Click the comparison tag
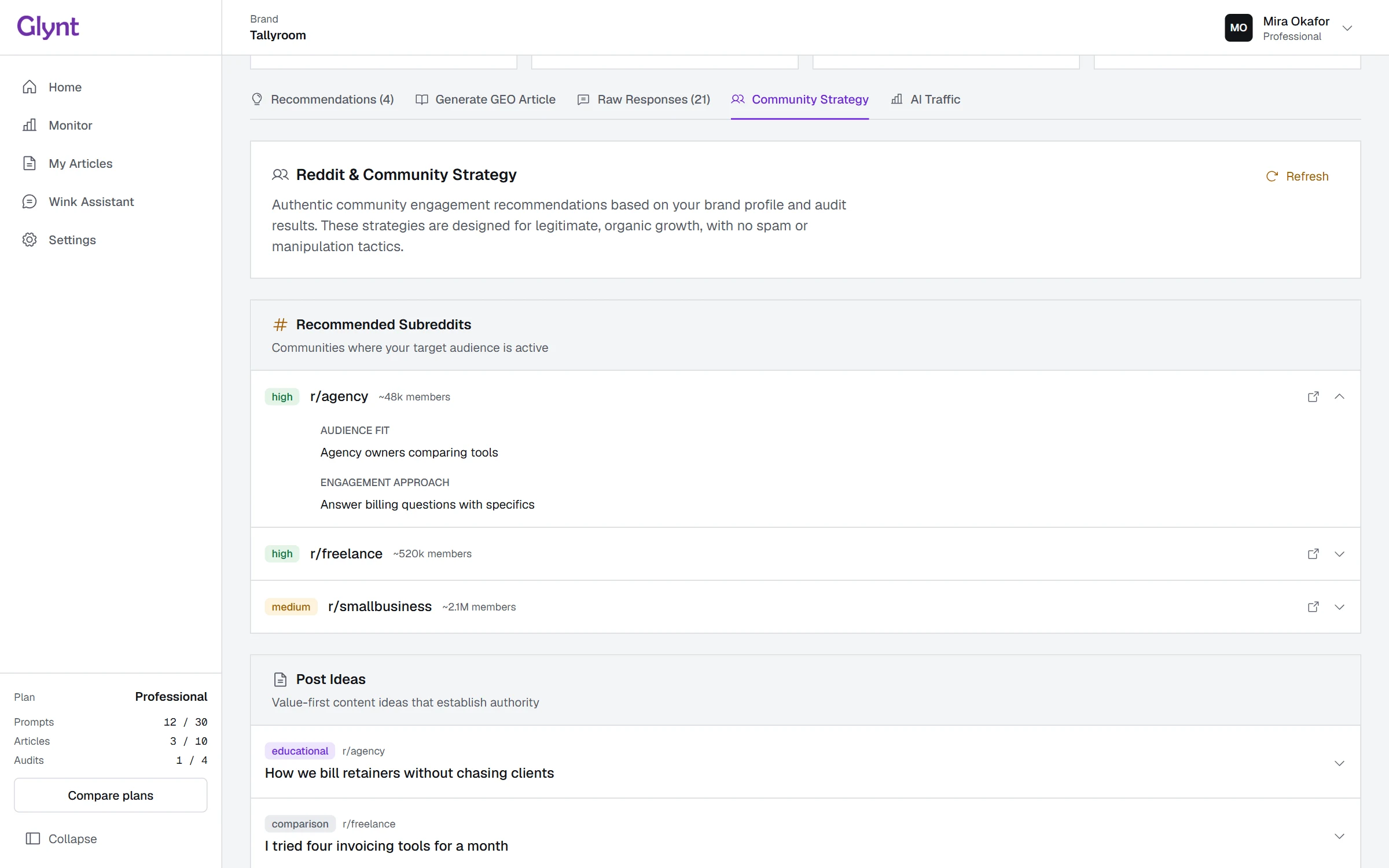The height and width of the screenshot is (868, 1389). [300, 824]
